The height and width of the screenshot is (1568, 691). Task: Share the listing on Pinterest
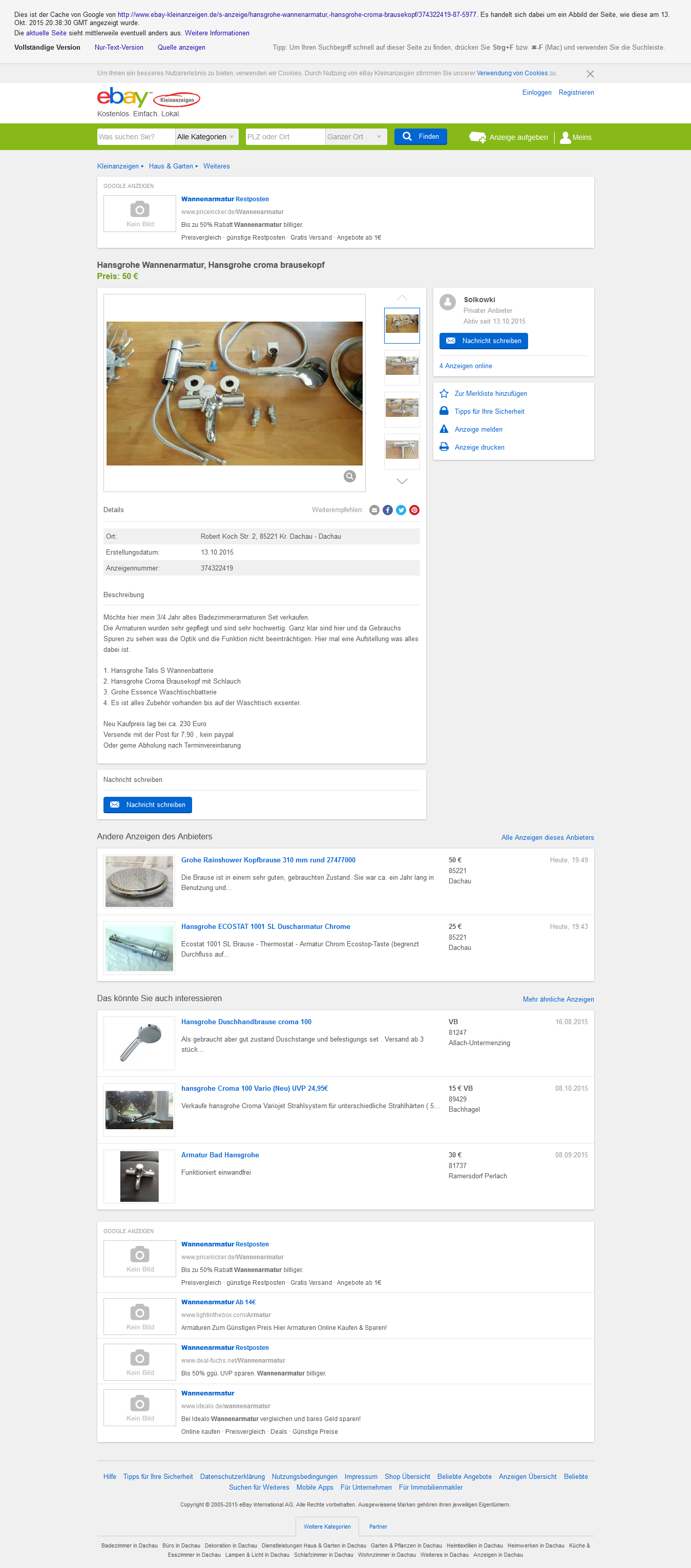click(x=414, y=510)
